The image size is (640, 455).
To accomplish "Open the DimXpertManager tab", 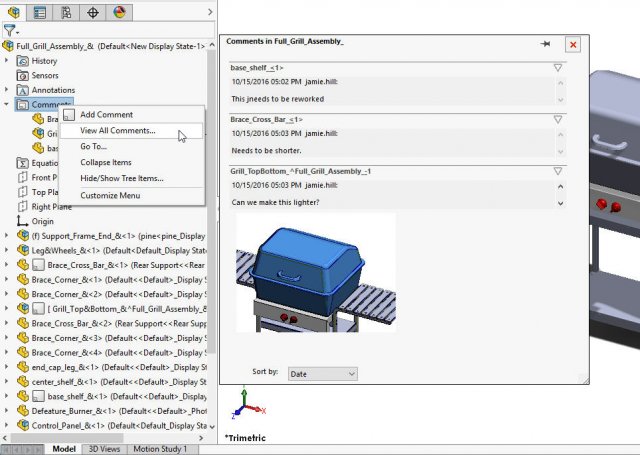I will point(93,13).
